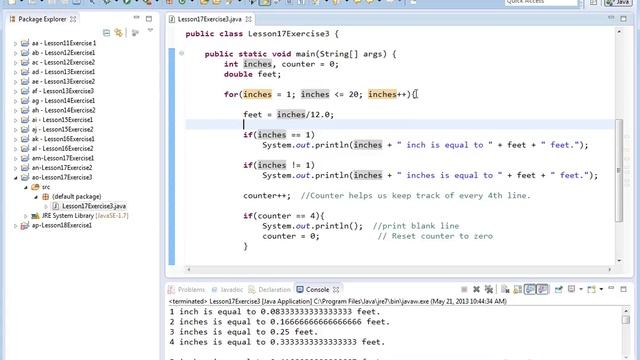Expand the ap-Lesson18Exercise1 project
640x360 pixels.
pos(16,226)
